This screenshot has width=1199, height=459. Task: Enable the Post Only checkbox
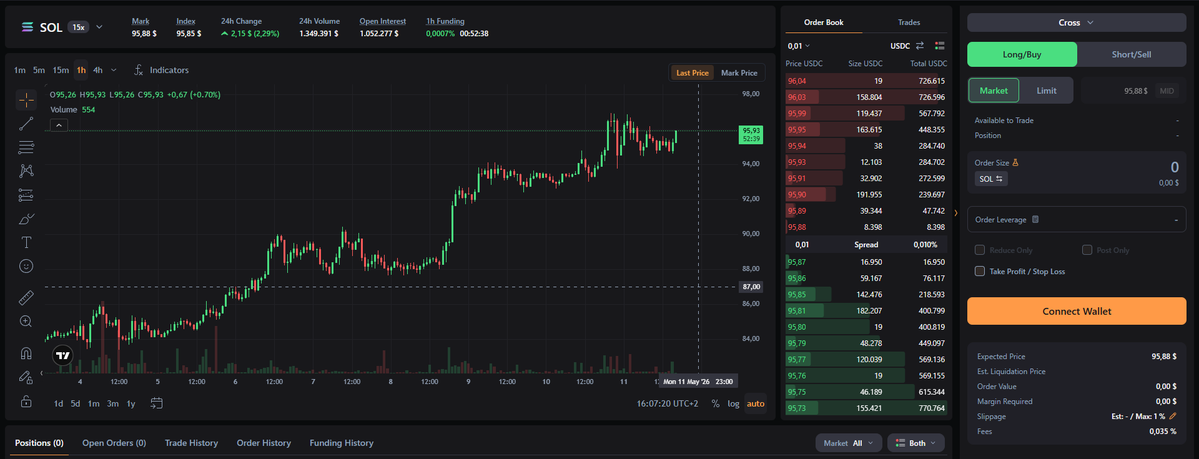1087,250
